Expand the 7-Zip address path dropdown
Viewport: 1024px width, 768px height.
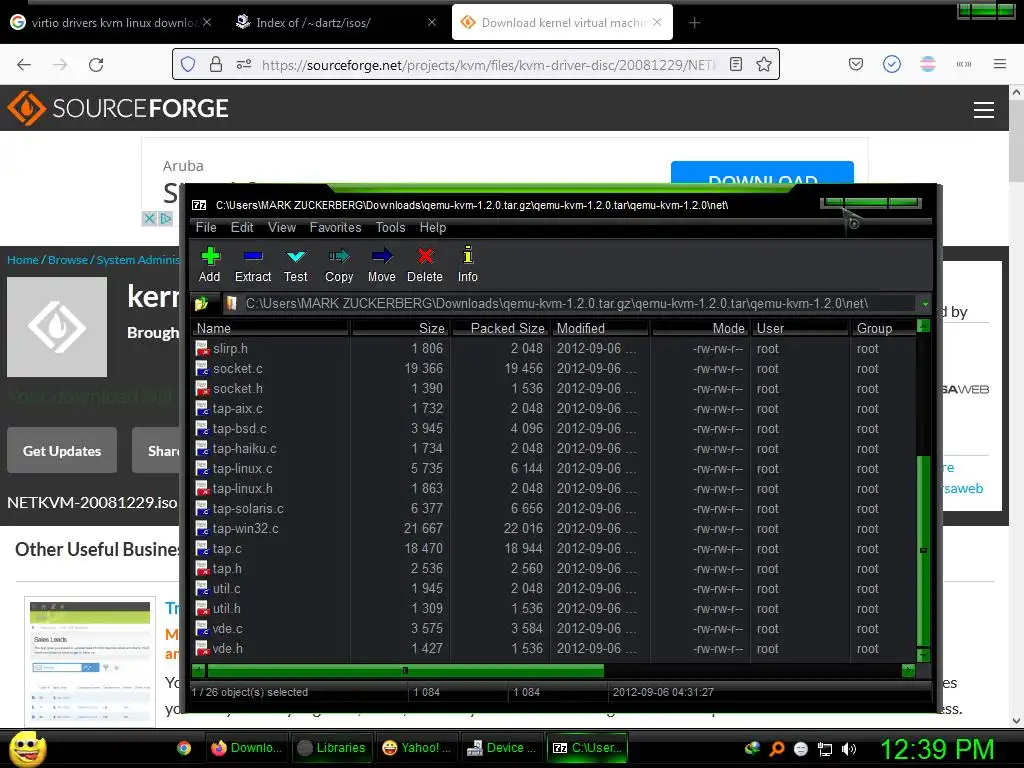(925, 304)
